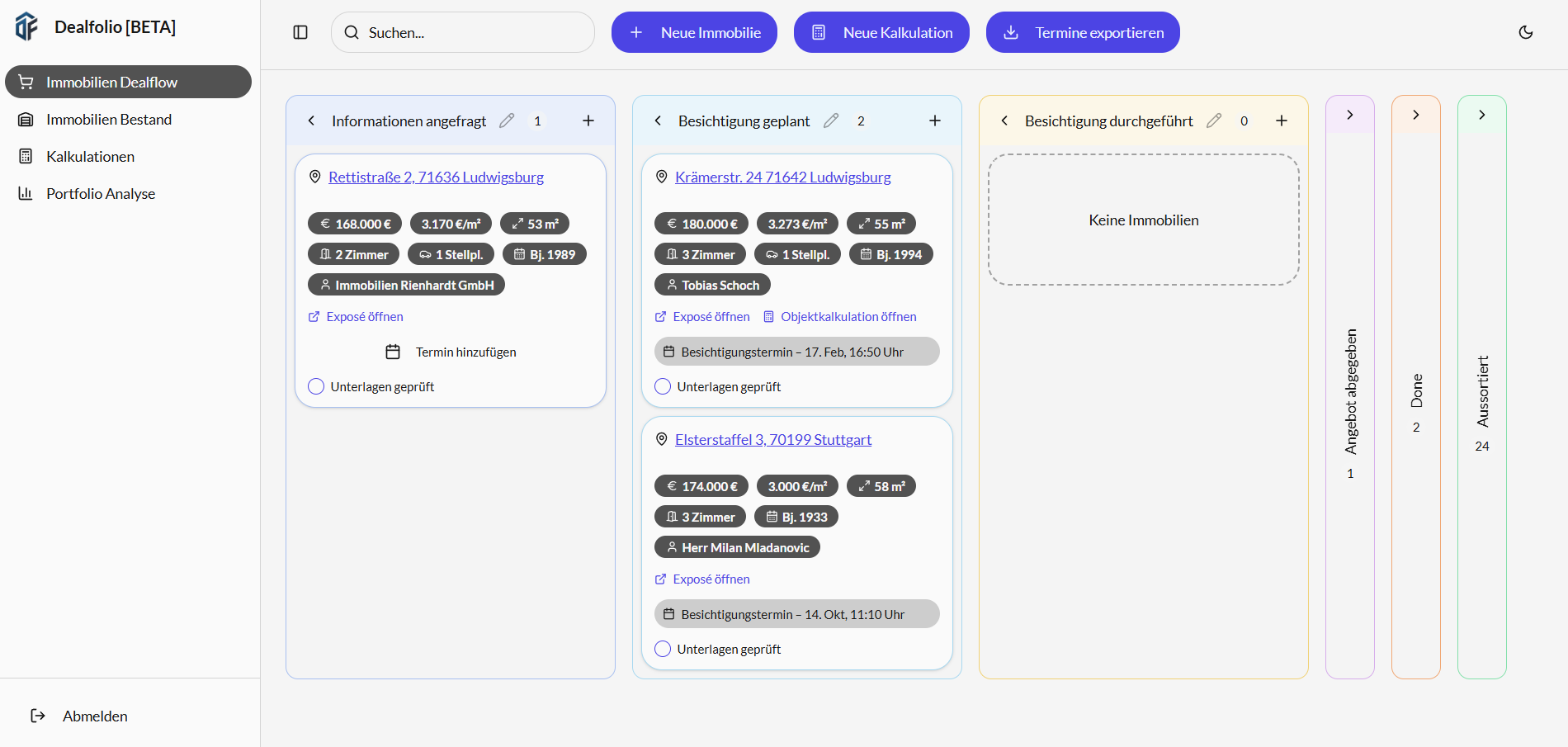Add property to Besichtigung geplant column
Screen dimensions: 1568x747
[x=935, y=121]
